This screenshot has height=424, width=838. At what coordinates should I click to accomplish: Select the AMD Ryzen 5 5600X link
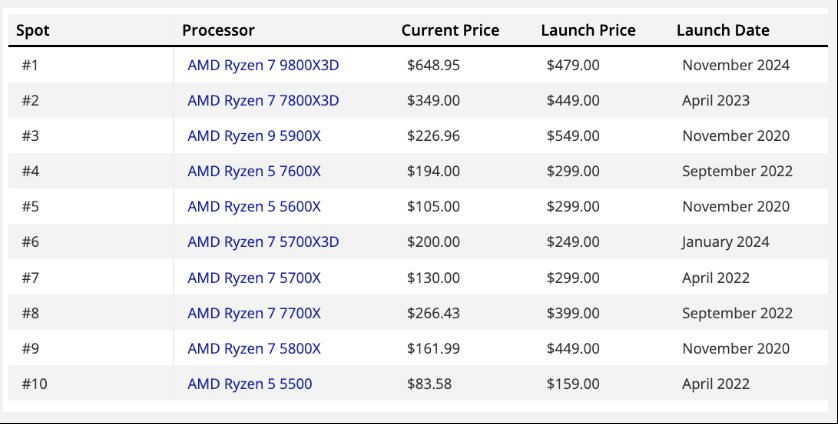254,207
